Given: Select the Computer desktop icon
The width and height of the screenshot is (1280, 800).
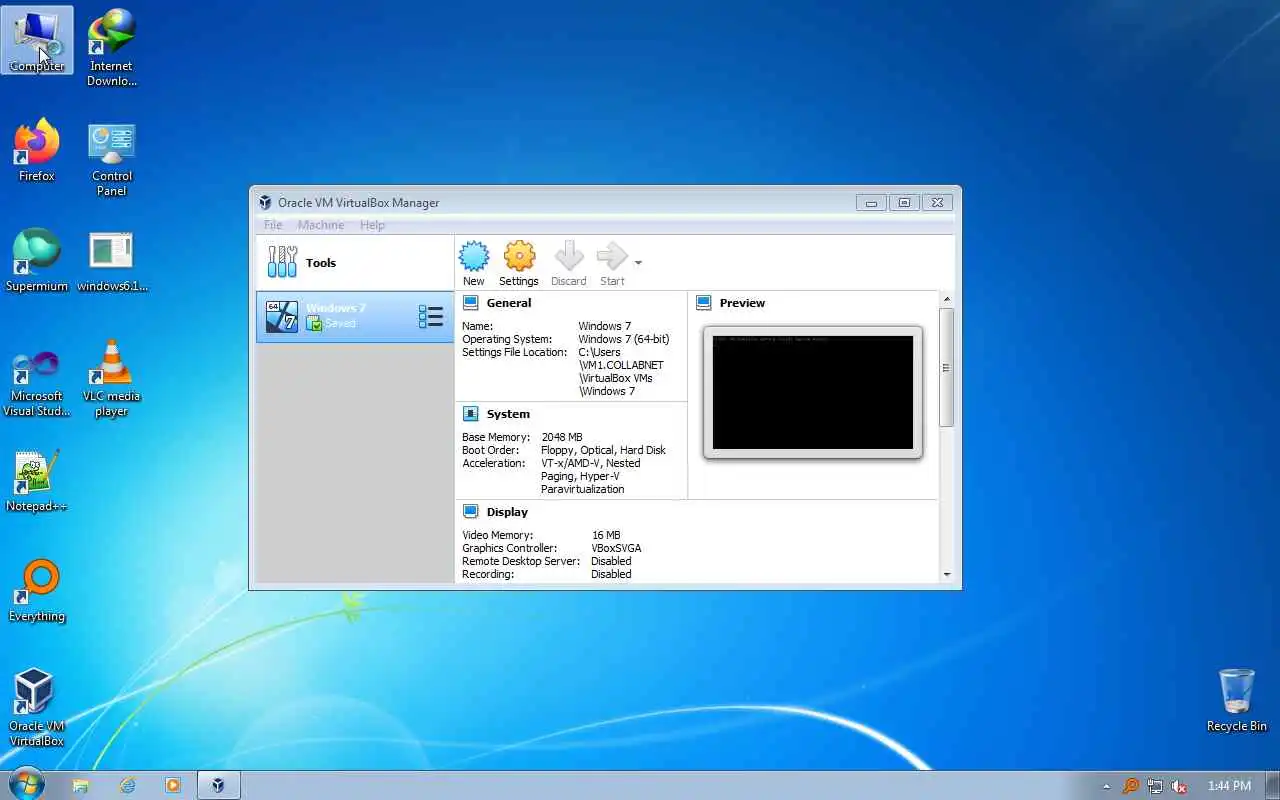Looking at the screenshot, I should tap(37, 40).
